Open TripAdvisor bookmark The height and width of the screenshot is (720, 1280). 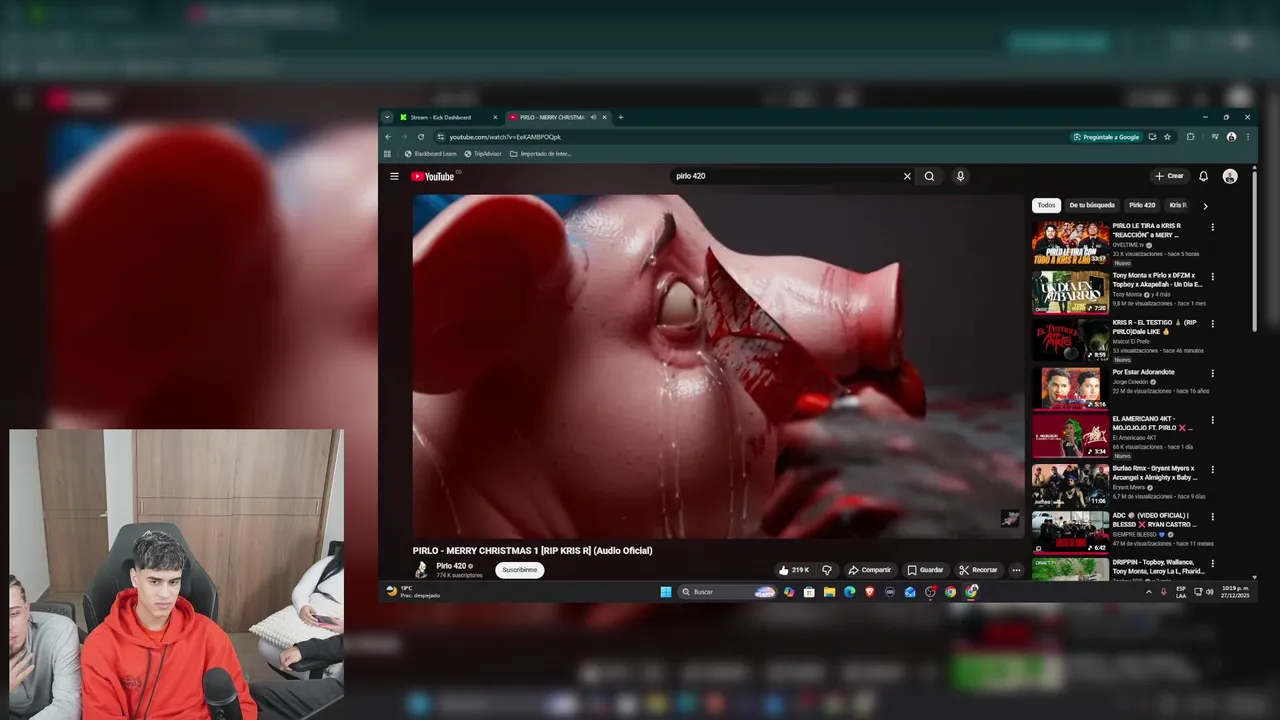click(x=482, y=154)
